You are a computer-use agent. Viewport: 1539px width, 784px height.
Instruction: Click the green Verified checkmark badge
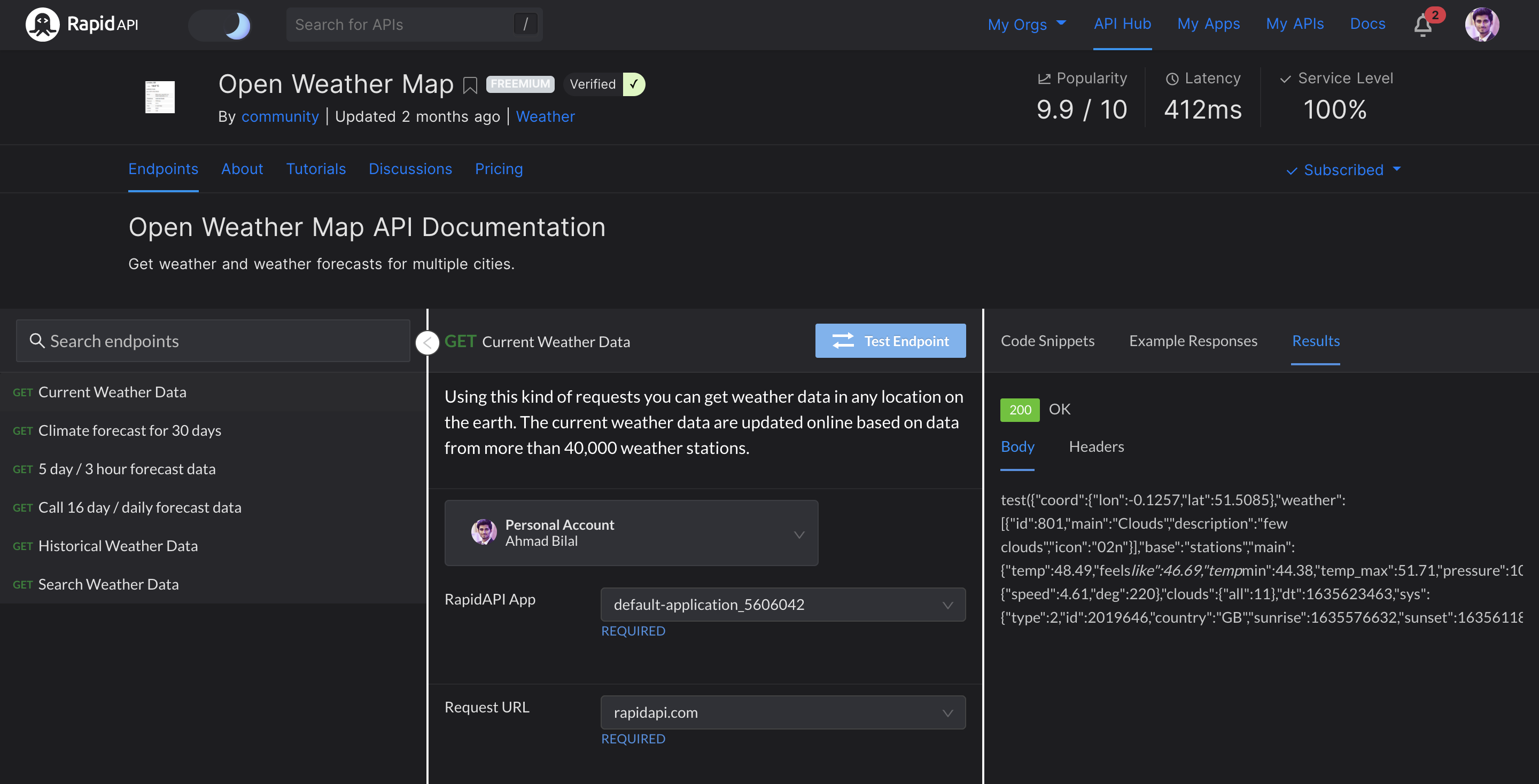(x=633, y=84)
